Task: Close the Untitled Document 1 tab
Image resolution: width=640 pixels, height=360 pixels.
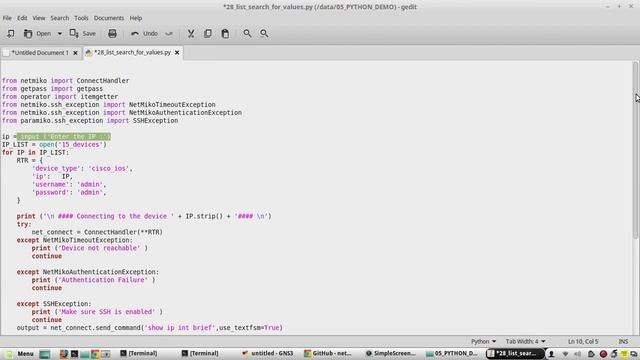Action: pyautogui.click(x=75, y=53)
